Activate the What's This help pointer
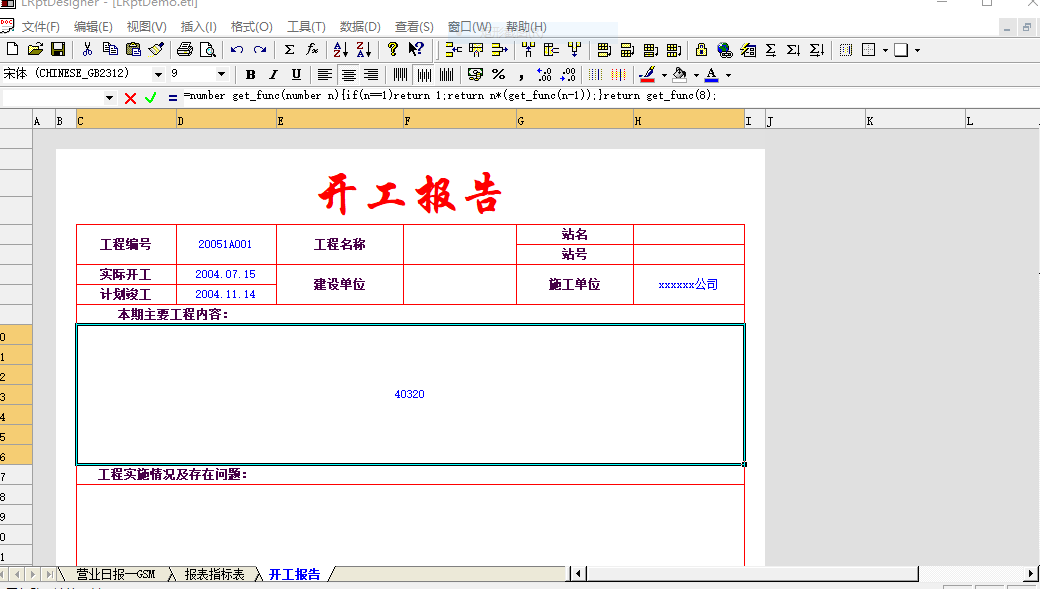 click(x=416, y=49)
